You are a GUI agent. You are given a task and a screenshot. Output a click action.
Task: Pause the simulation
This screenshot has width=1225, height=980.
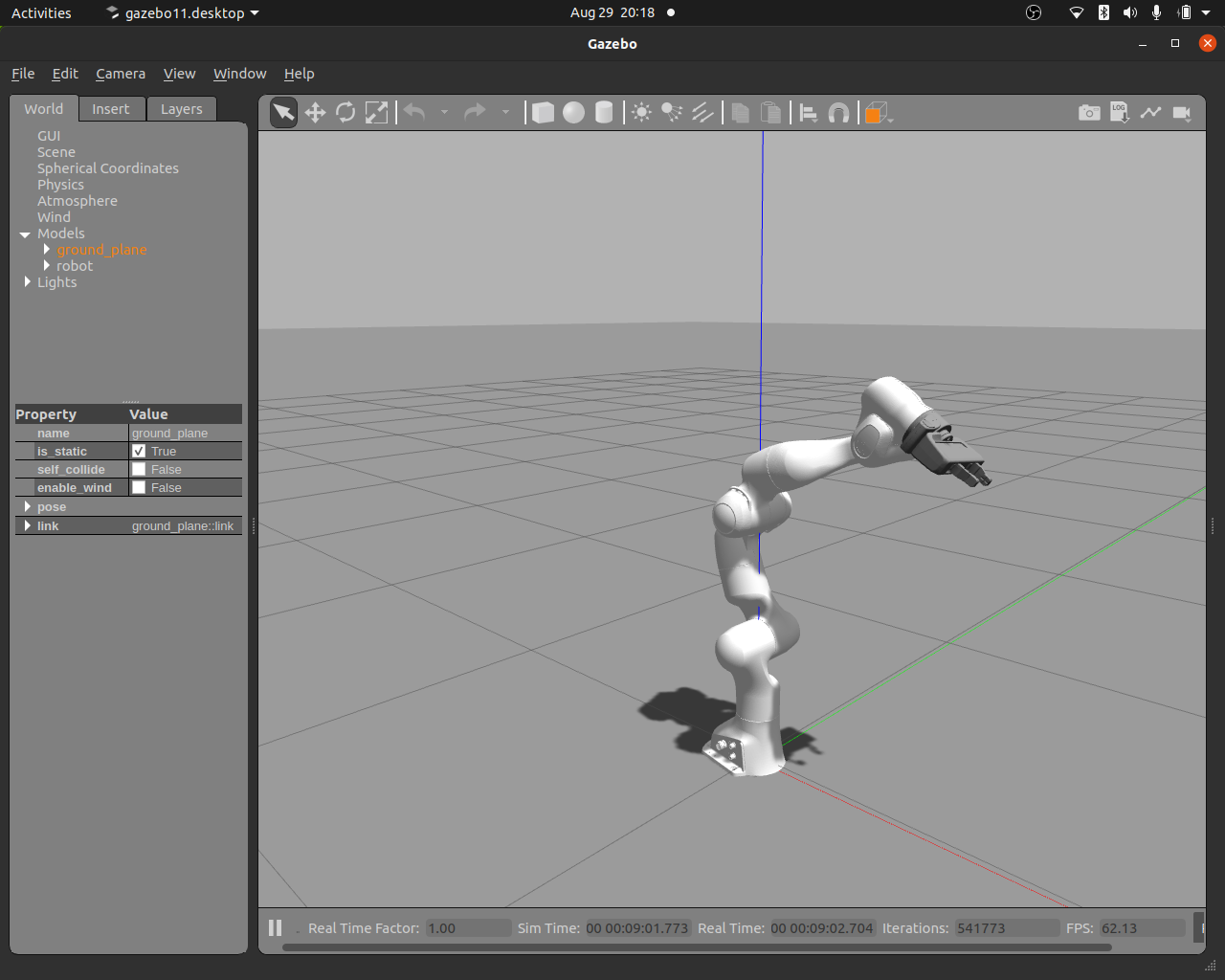pos(276,927)
